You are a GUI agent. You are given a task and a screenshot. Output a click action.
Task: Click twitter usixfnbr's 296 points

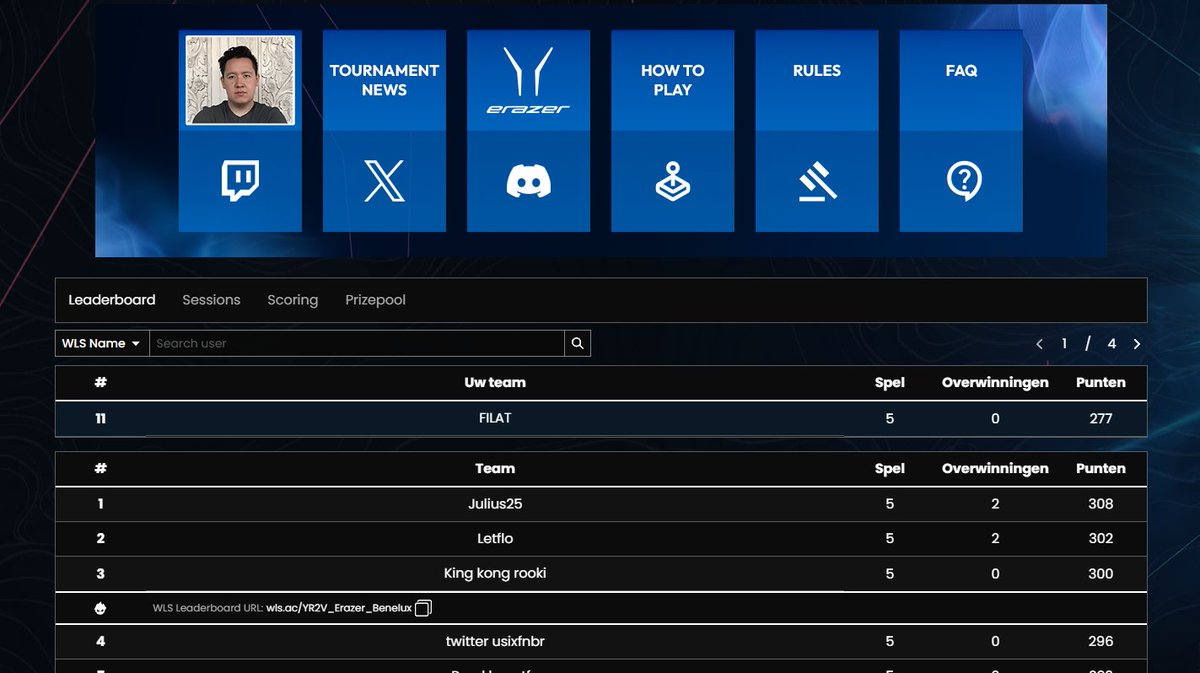1100,641
